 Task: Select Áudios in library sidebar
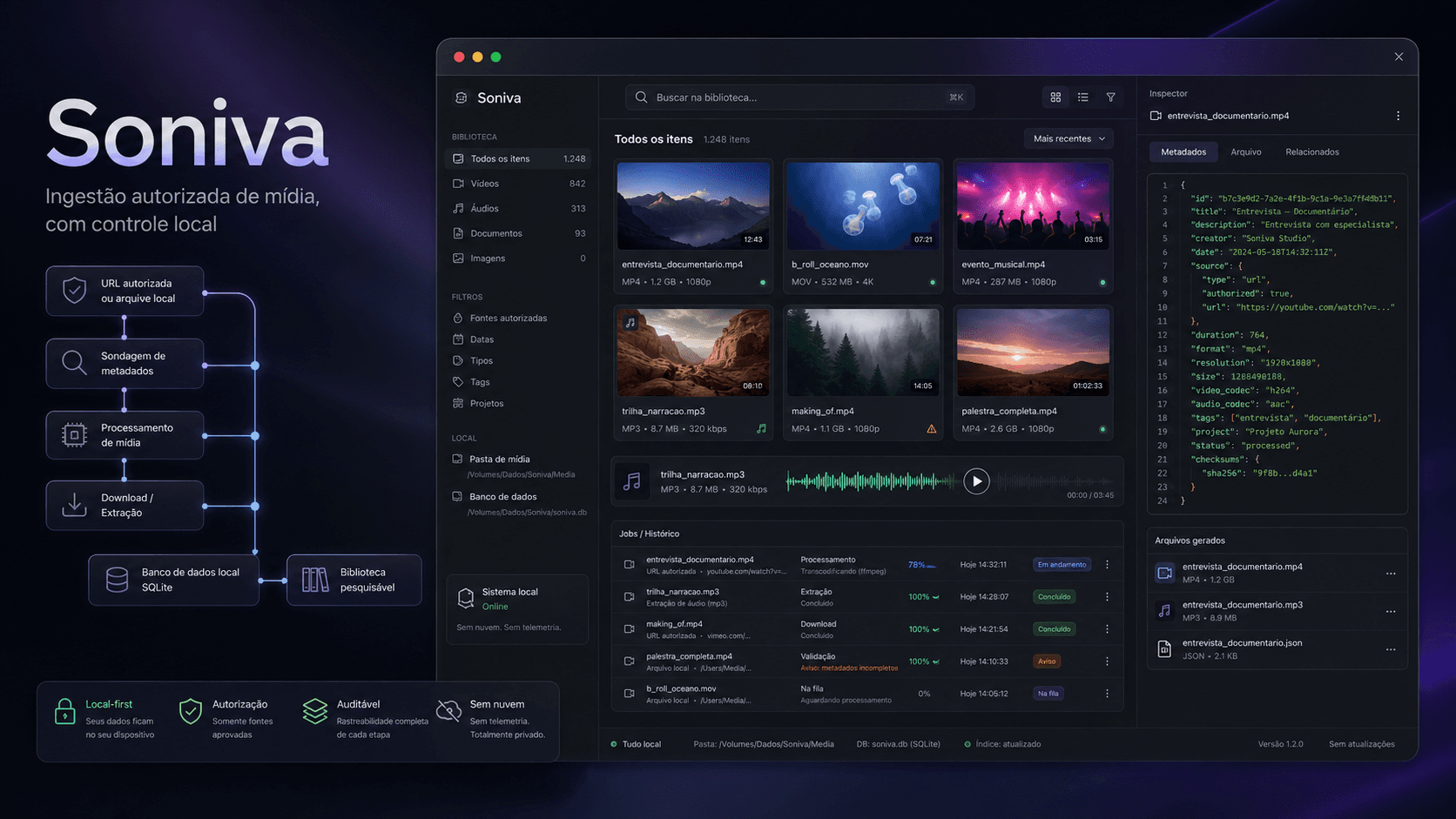coord(518,209)
